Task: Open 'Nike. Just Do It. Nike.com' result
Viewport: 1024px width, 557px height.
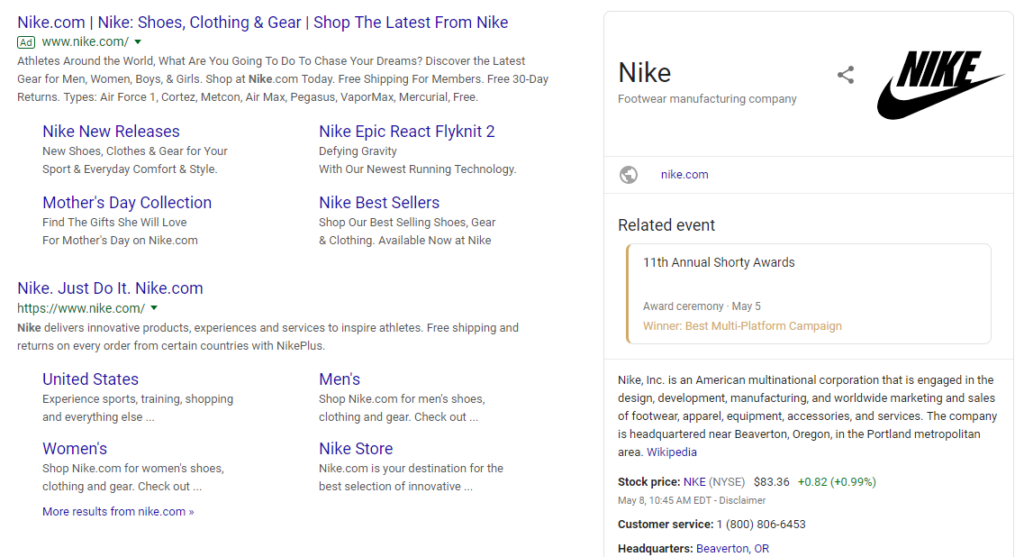Action: point(110,288)
